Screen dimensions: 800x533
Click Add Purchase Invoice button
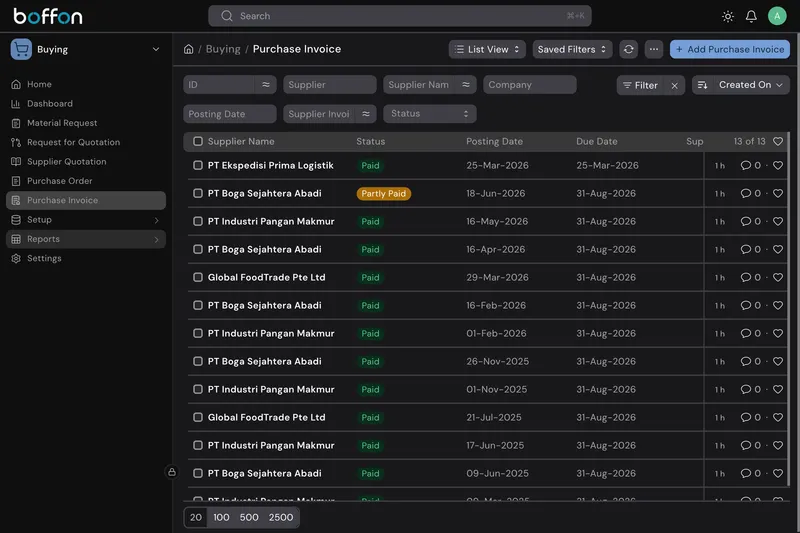coord(730,49)
